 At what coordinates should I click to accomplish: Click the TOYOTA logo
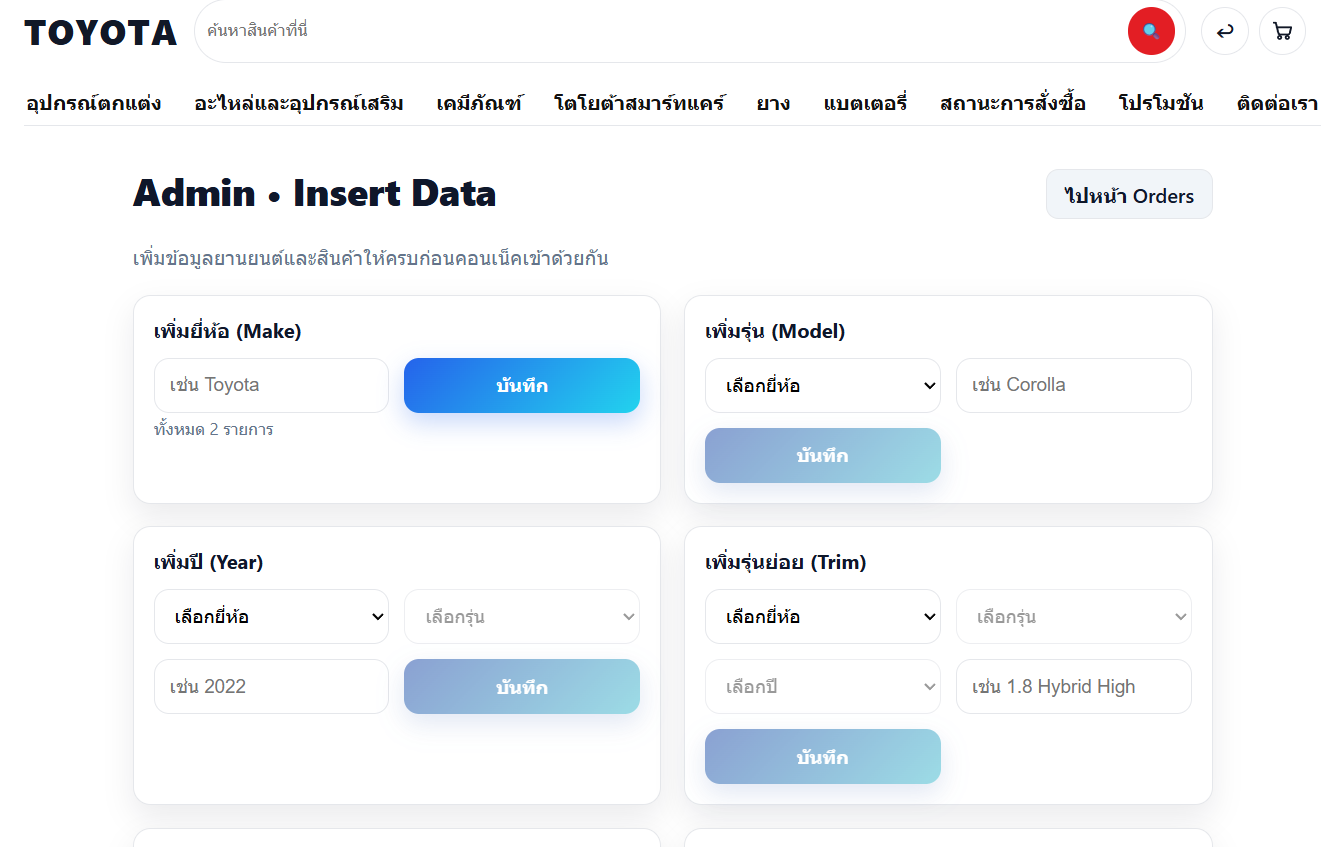click(x=99, y=31)
